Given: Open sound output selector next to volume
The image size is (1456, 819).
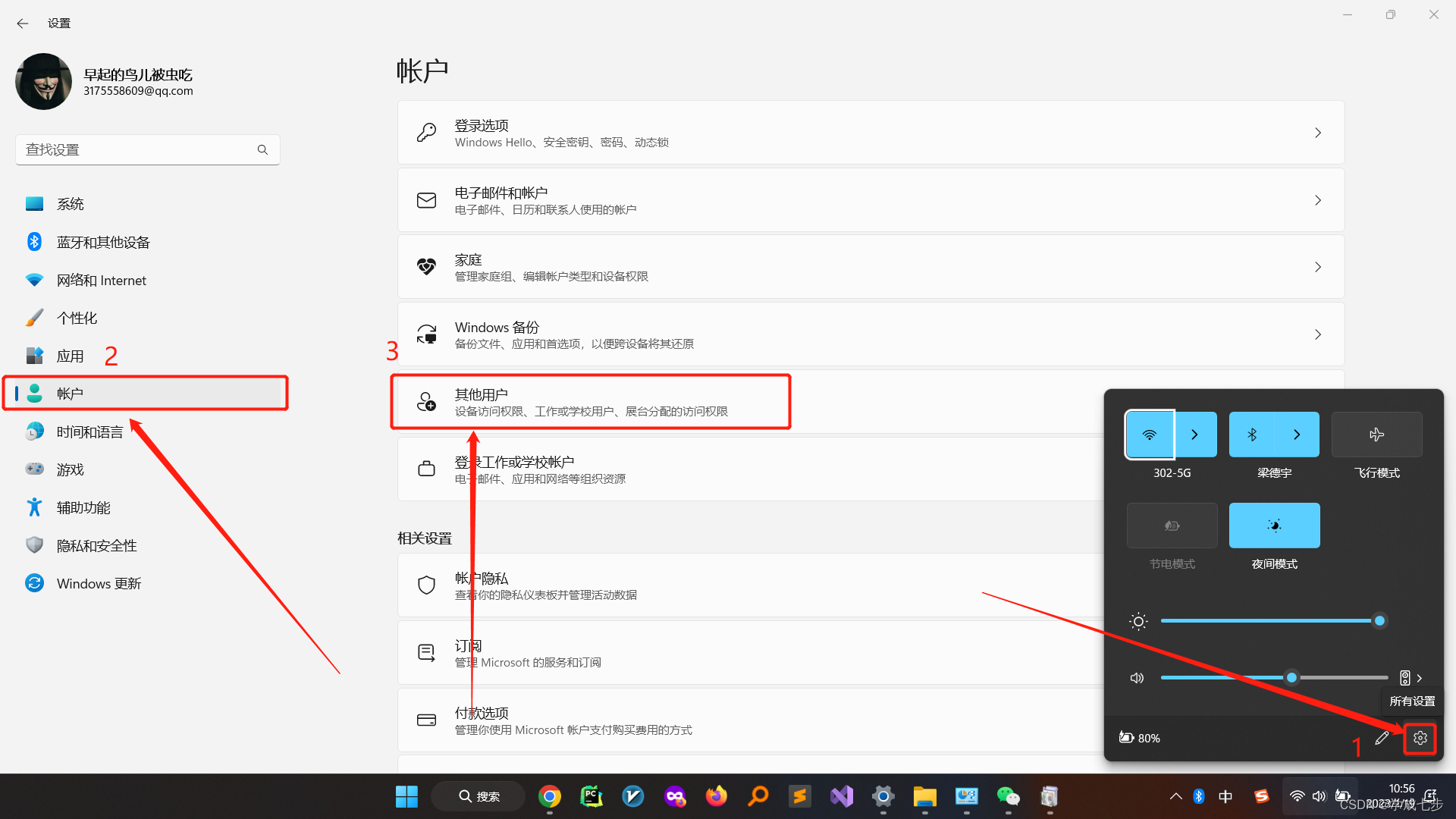Looking at the screenshot, I should (1410, 678).
